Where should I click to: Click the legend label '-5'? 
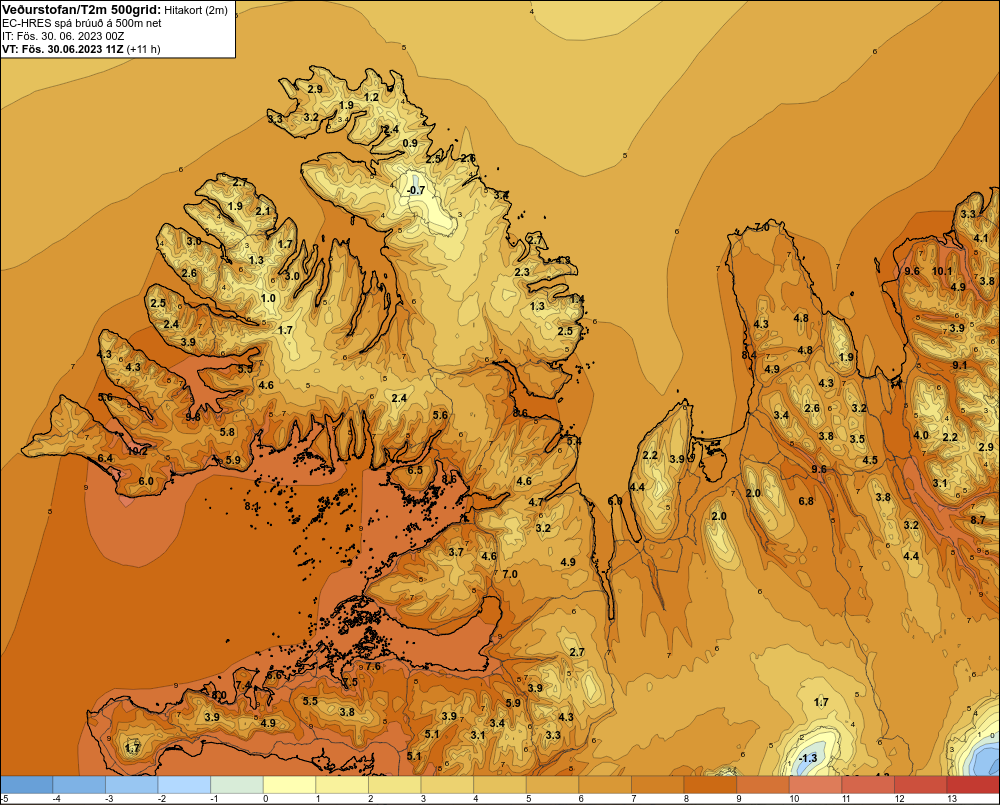tap(5, 799)
